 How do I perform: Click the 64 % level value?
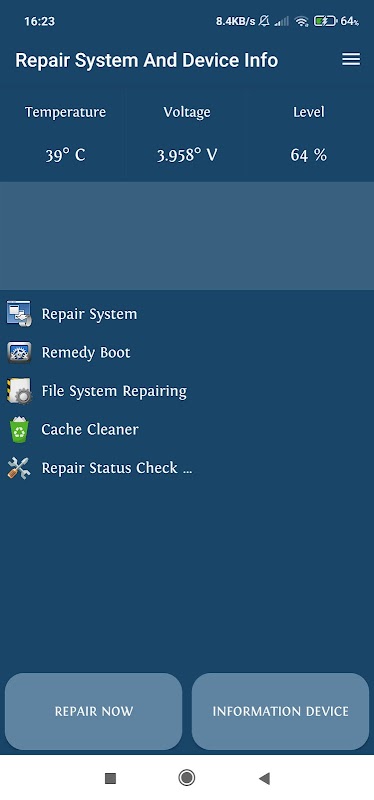pos(309,155)
